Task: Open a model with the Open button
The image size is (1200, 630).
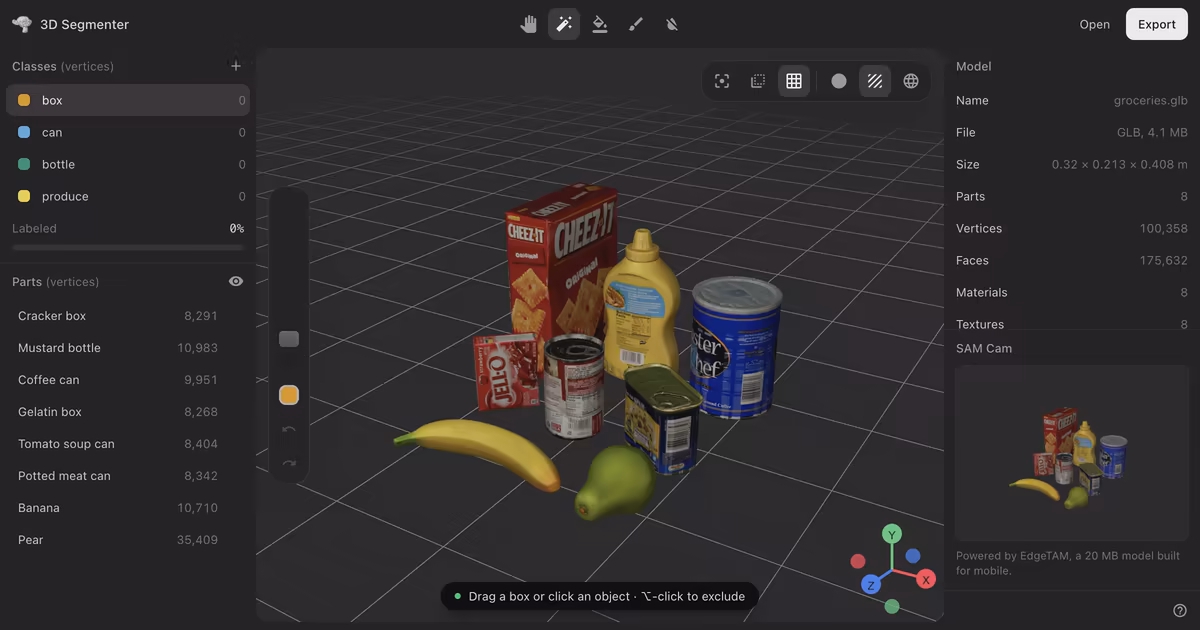Action: [x=1094, y=24]
